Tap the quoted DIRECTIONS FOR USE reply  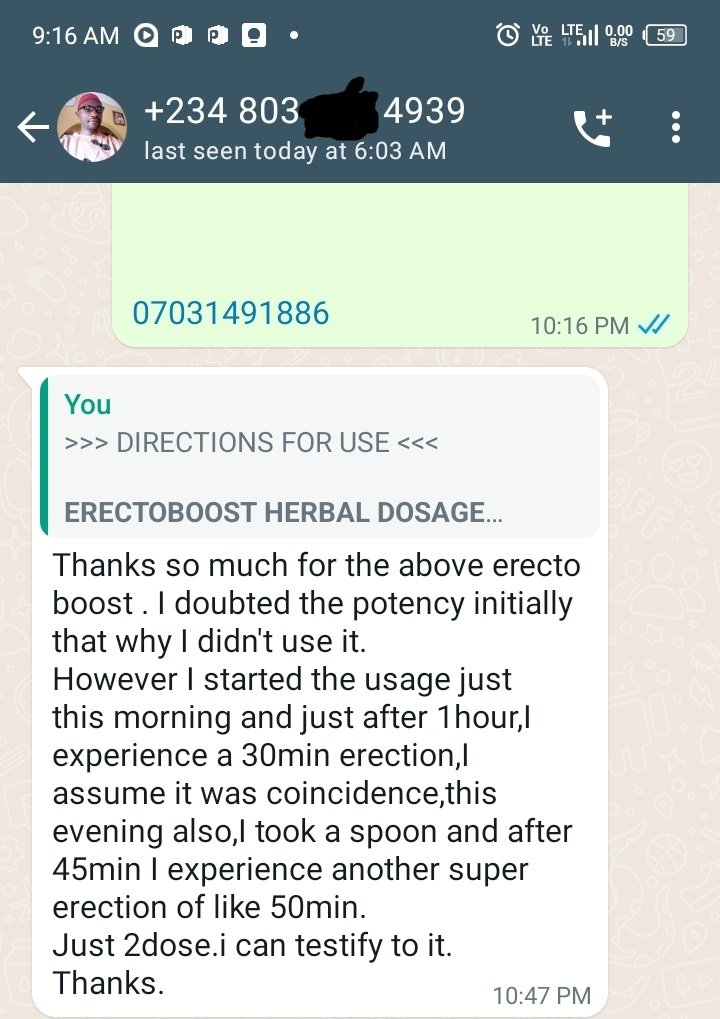click(320, 457)
